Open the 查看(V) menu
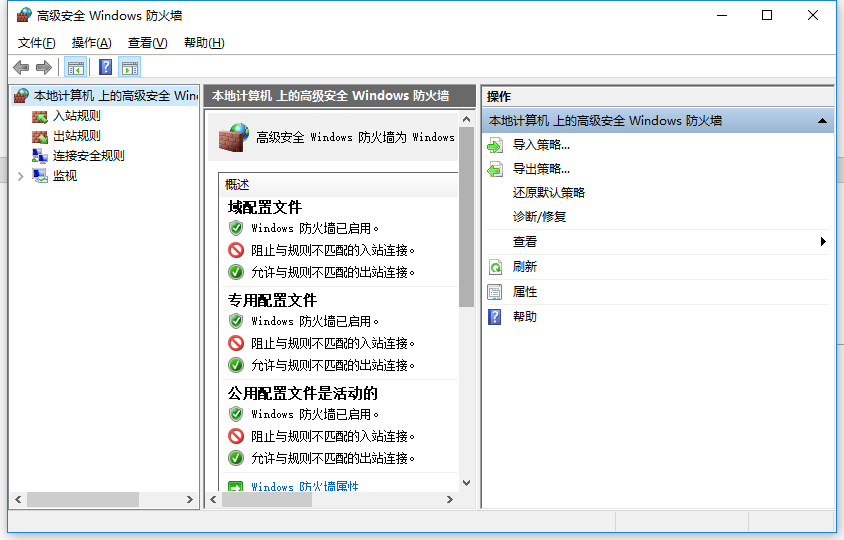The height and width of the screenshot is (540, 844). (x=147, y=43)
